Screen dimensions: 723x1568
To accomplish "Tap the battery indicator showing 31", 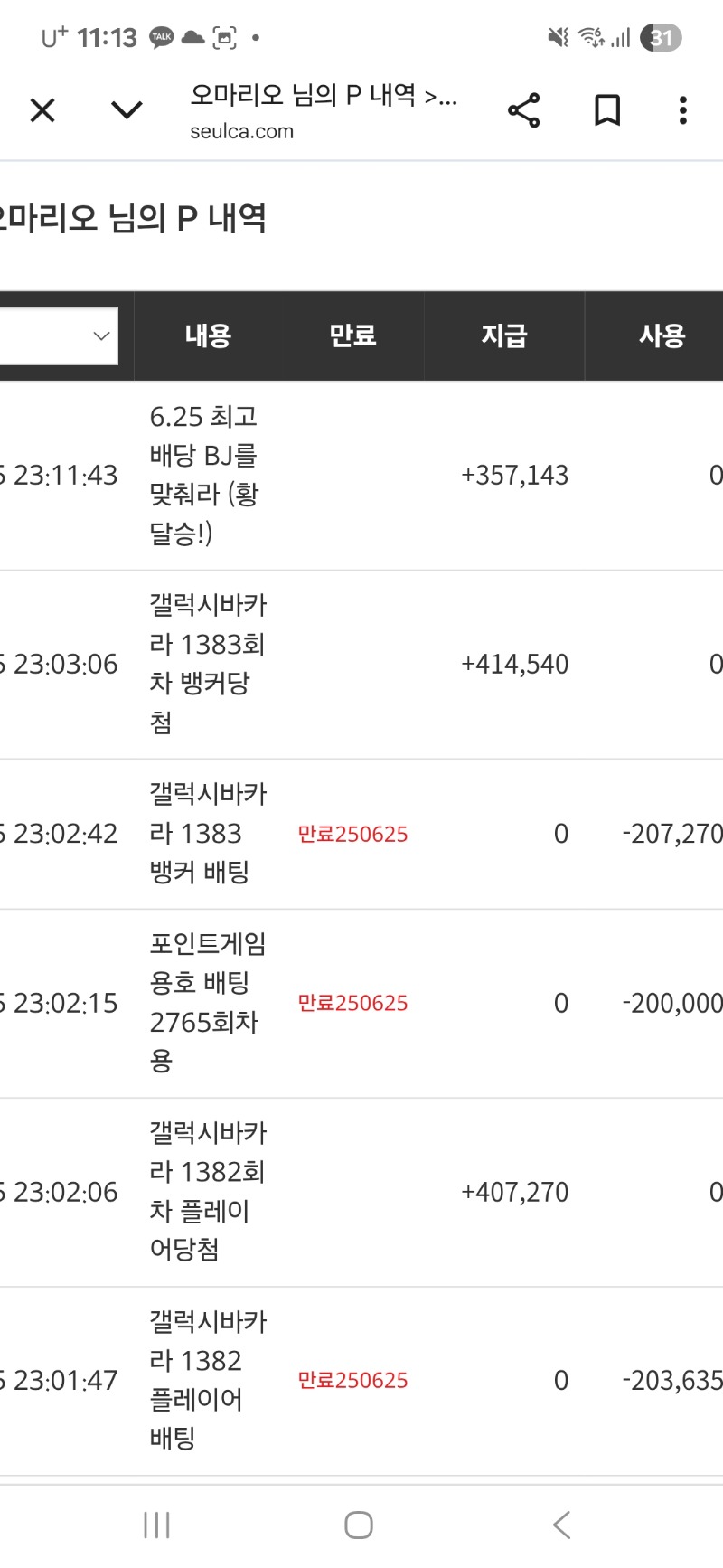I will click(661, 37).
